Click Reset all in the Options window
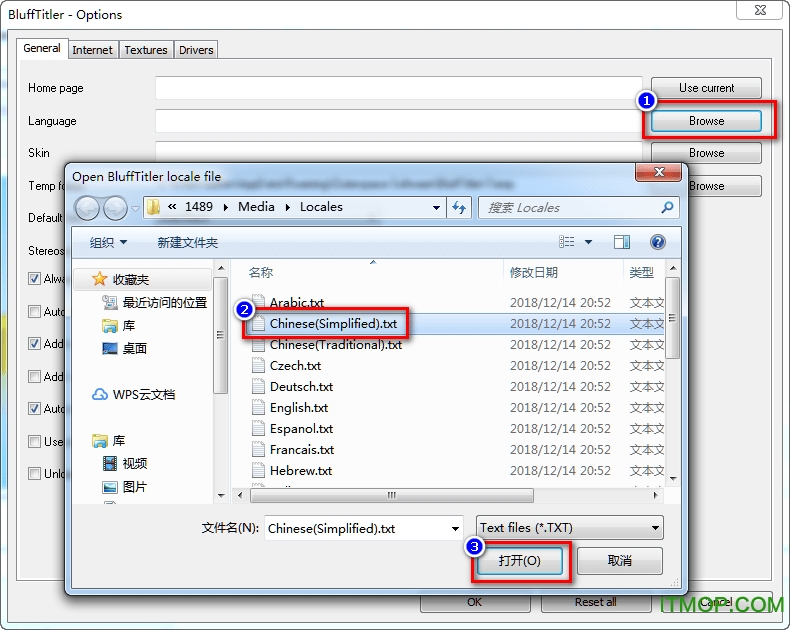This screenshot has height=630, width=790. pos(596,602)
